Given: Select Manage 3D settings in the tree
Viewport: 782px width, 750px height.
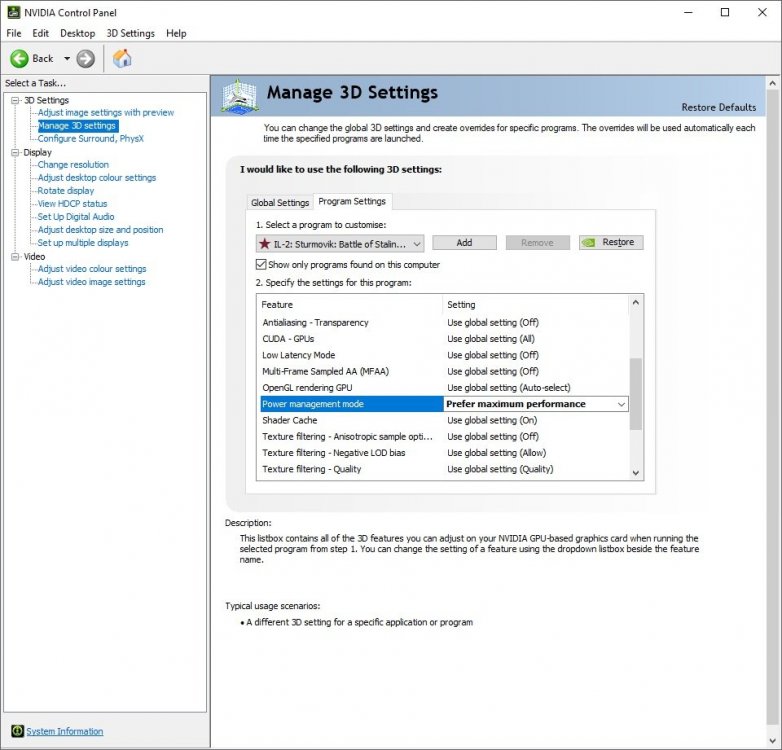Looking at the screenshot, I should click(x=77, y=126).
